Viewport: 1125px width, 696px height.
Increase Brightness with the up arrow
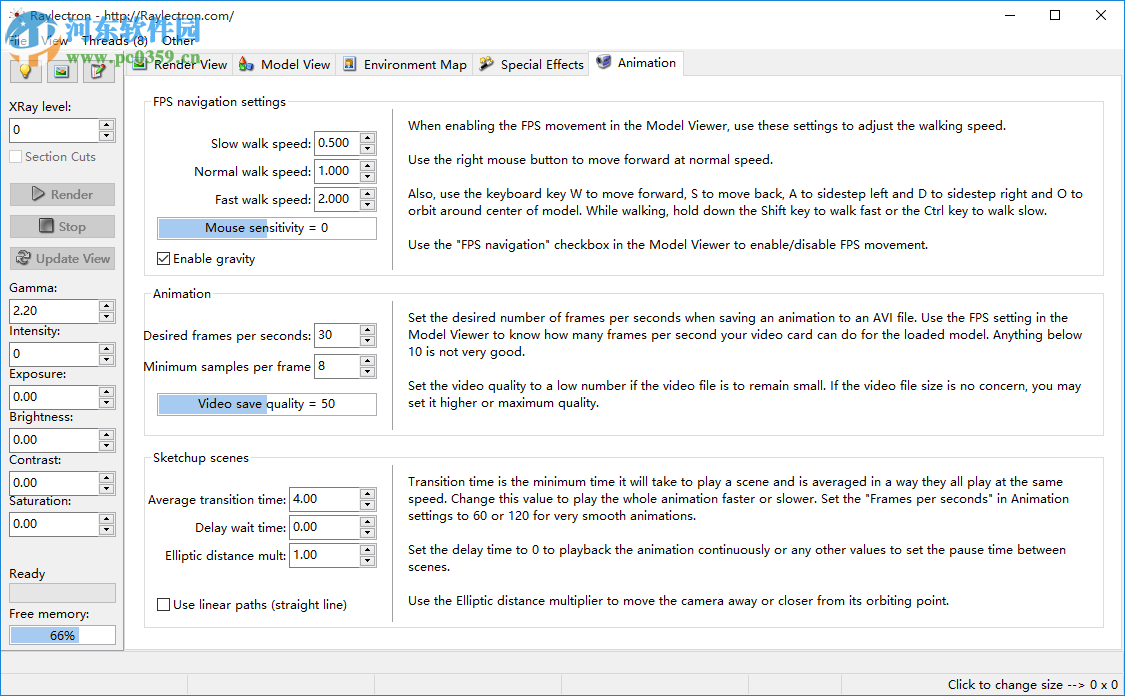(x=107, y=435)
